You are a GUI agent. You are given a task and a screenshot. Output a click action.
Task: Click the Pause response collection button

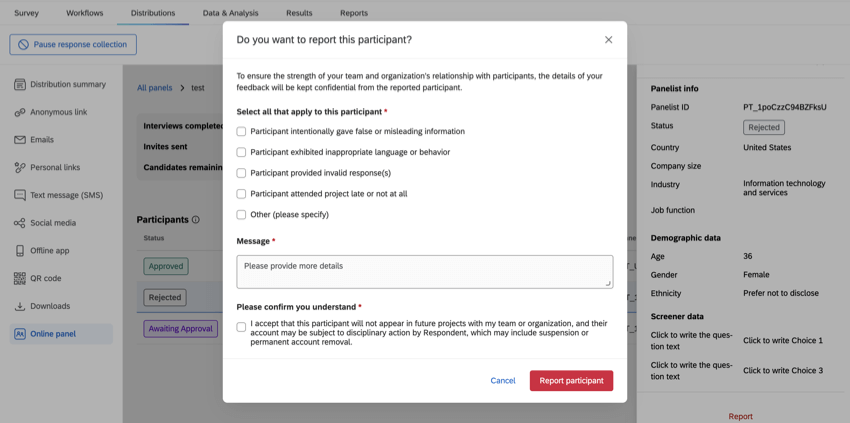(73, 45)
